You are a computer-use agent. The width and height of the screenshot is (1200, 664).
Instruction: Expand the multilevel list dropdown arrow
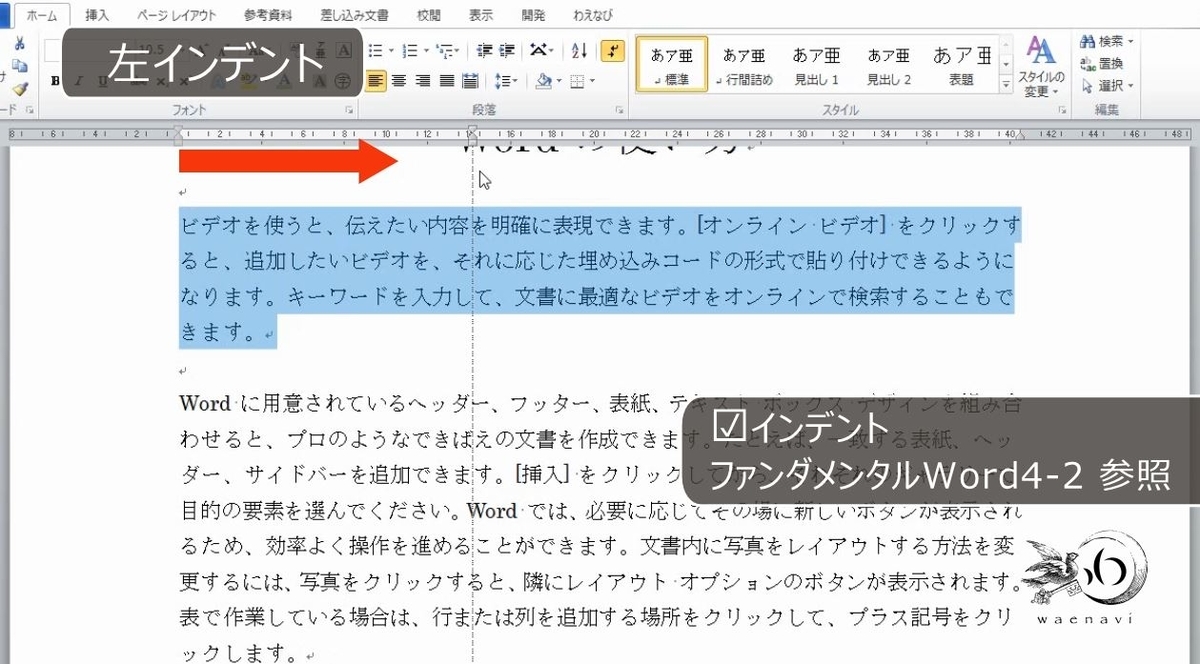(x=457, y=50)
